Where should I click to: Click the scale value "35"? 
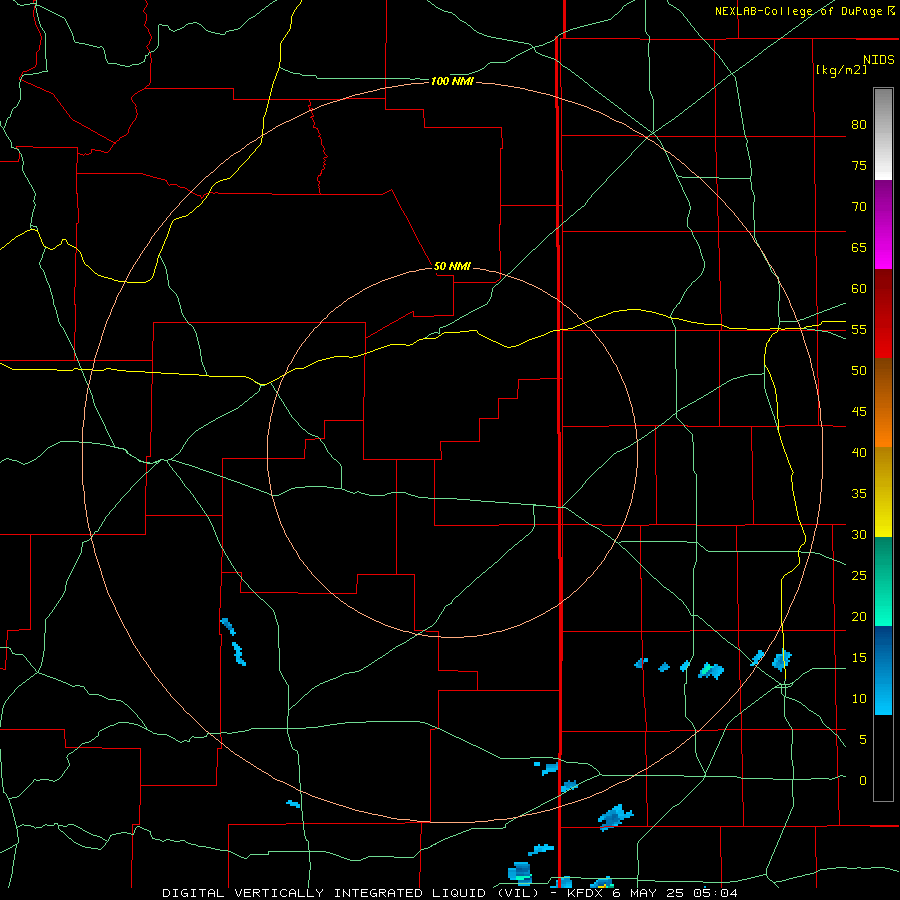point(859,494)
